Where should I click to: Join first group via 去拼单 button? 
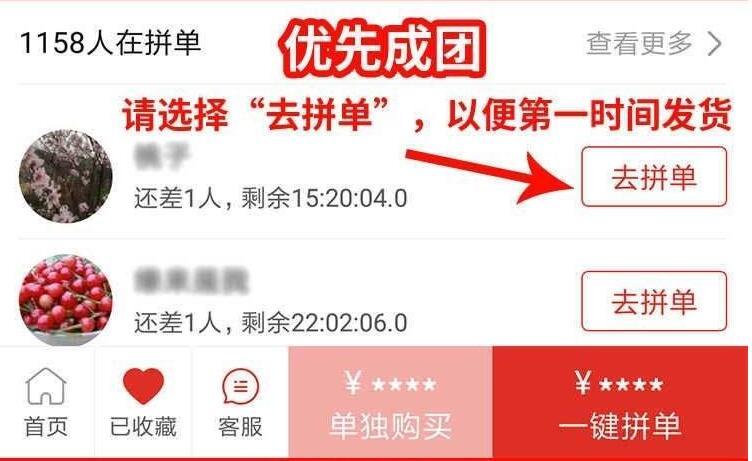coord(654,177)
